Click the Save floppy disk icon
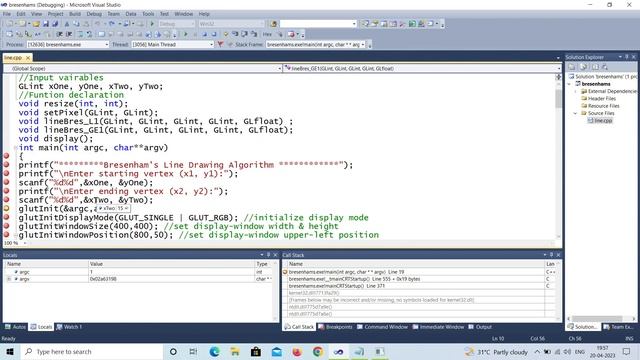The width and height of the screenshot is (640, 360). (x=46, y=24)
